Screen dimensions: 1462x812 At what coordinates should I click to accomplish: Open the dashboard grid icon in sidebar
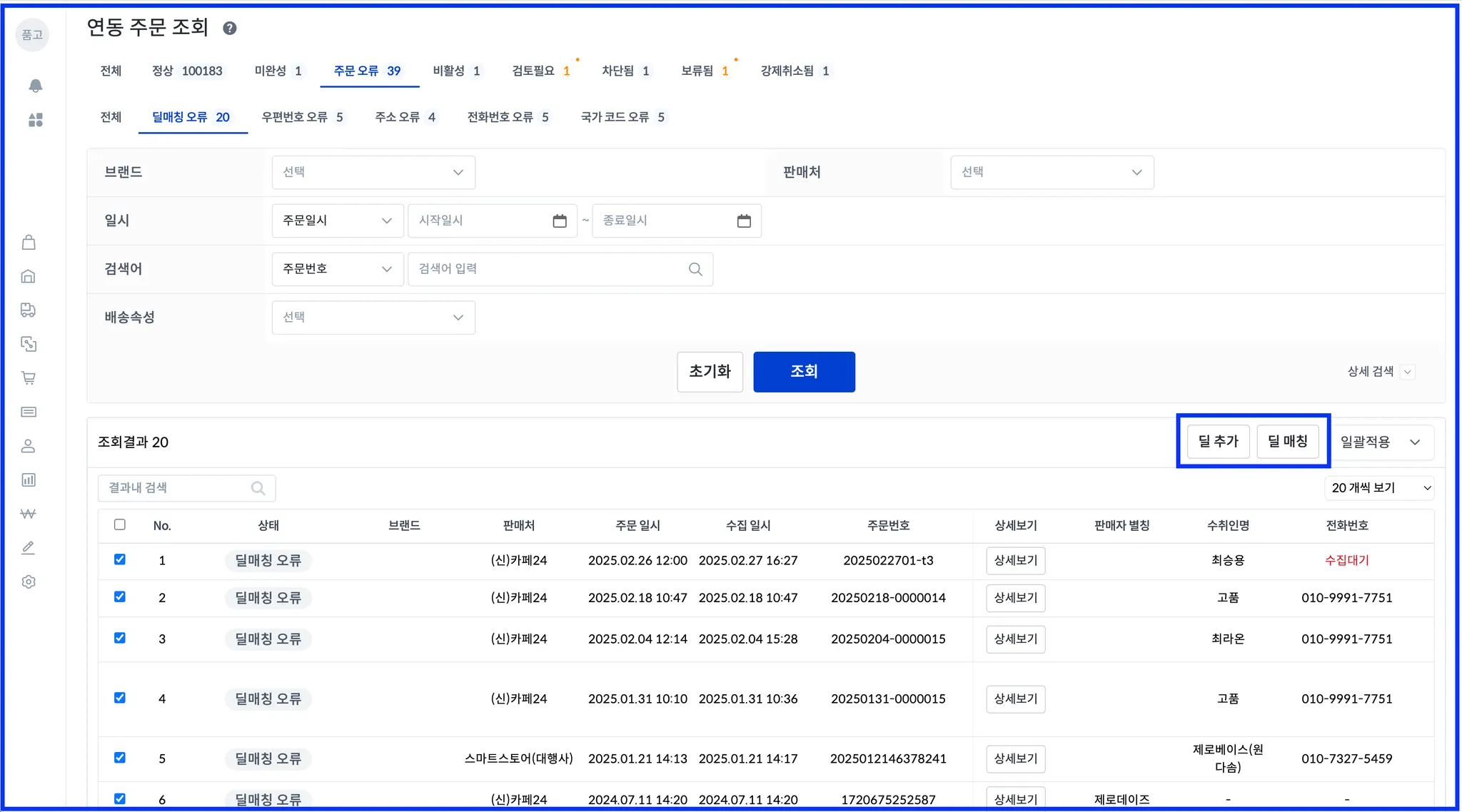[x=35, y=120]
